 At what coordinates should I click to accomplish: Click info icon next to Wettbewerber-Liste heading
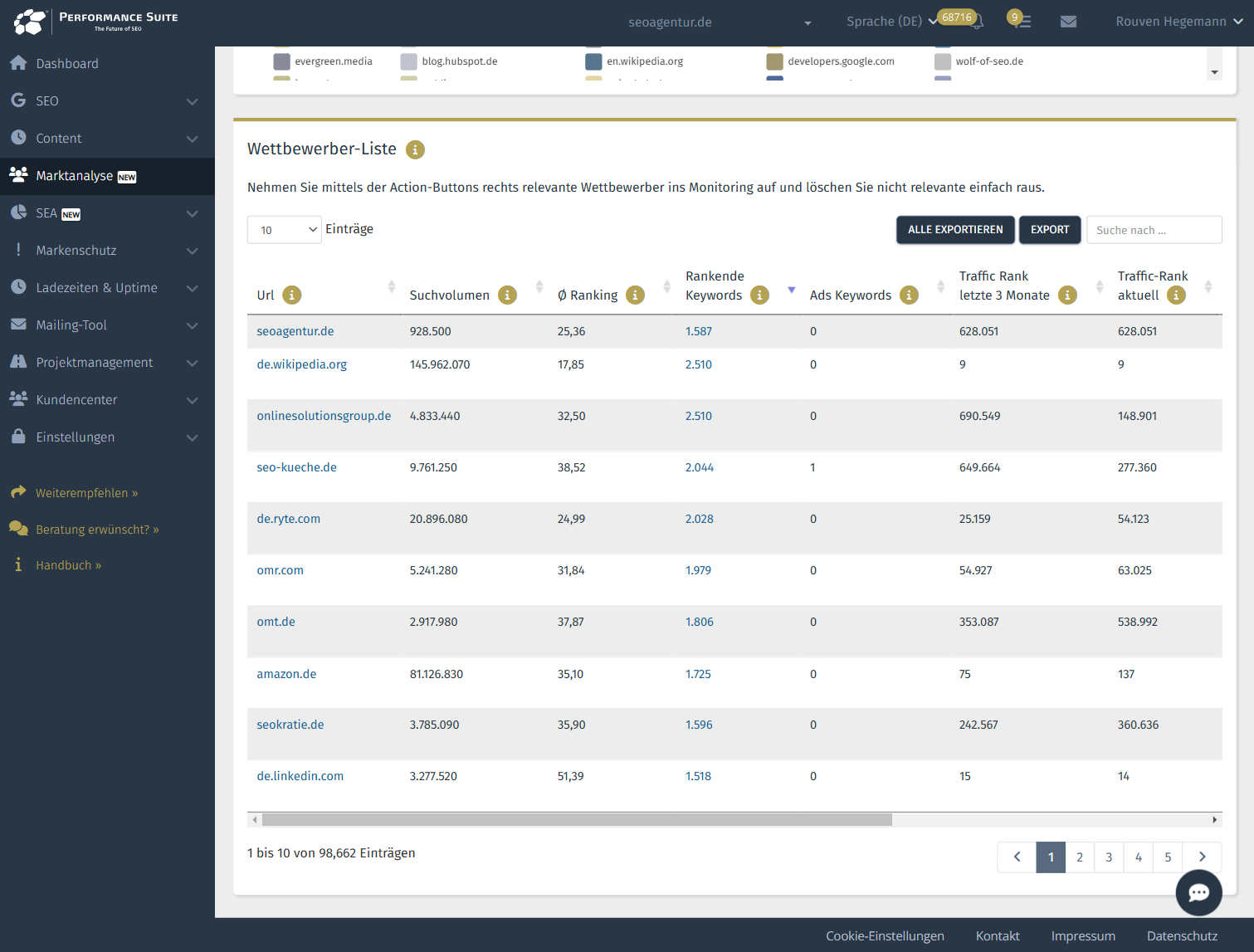pos(415,149)
